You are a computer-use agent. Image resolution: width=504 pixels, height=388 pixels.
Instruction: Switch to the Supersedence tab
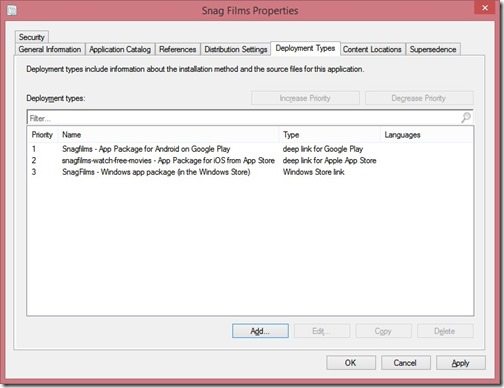(433, 49)
